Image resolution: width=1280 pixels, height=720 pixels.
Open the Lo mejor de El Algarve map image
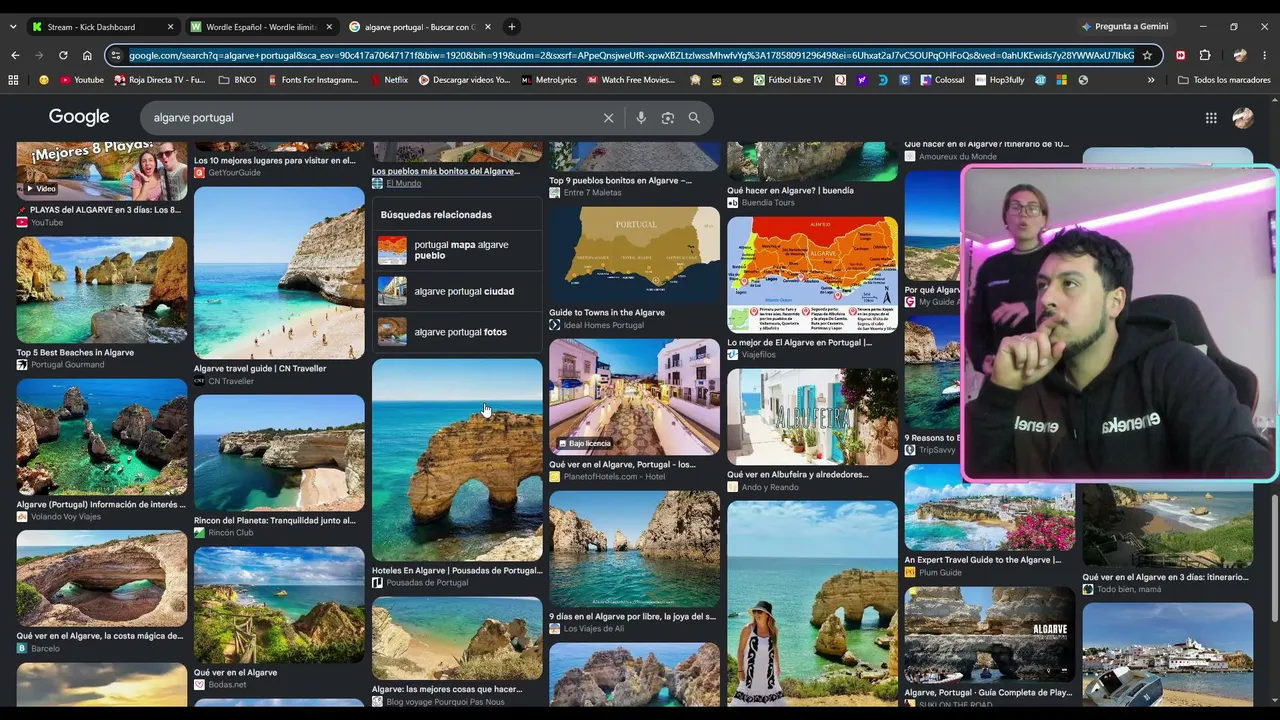click(812, 275)
